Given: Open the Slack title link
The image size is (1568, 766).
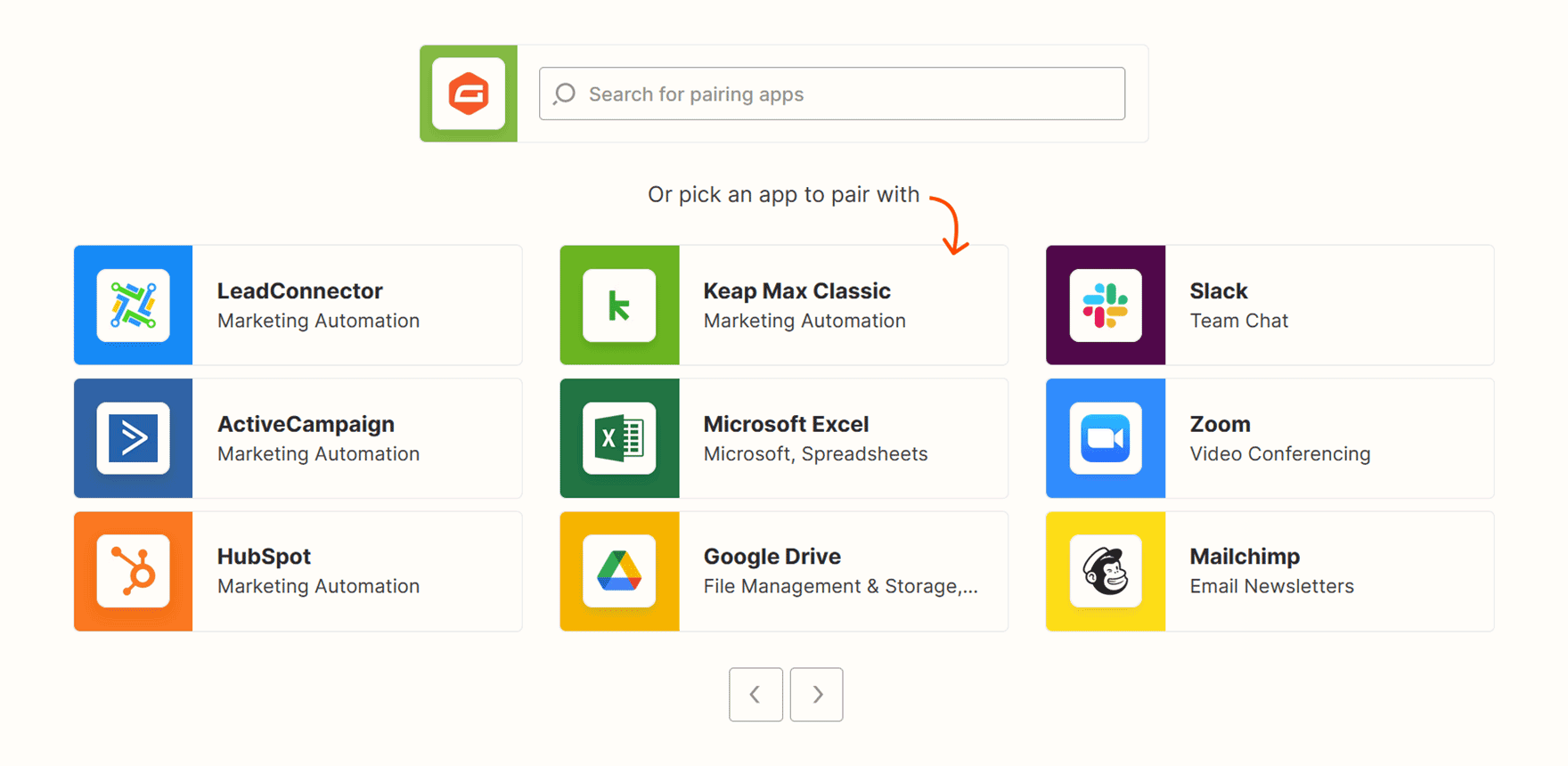Looking at the screenshot, I should [1219, 291].
